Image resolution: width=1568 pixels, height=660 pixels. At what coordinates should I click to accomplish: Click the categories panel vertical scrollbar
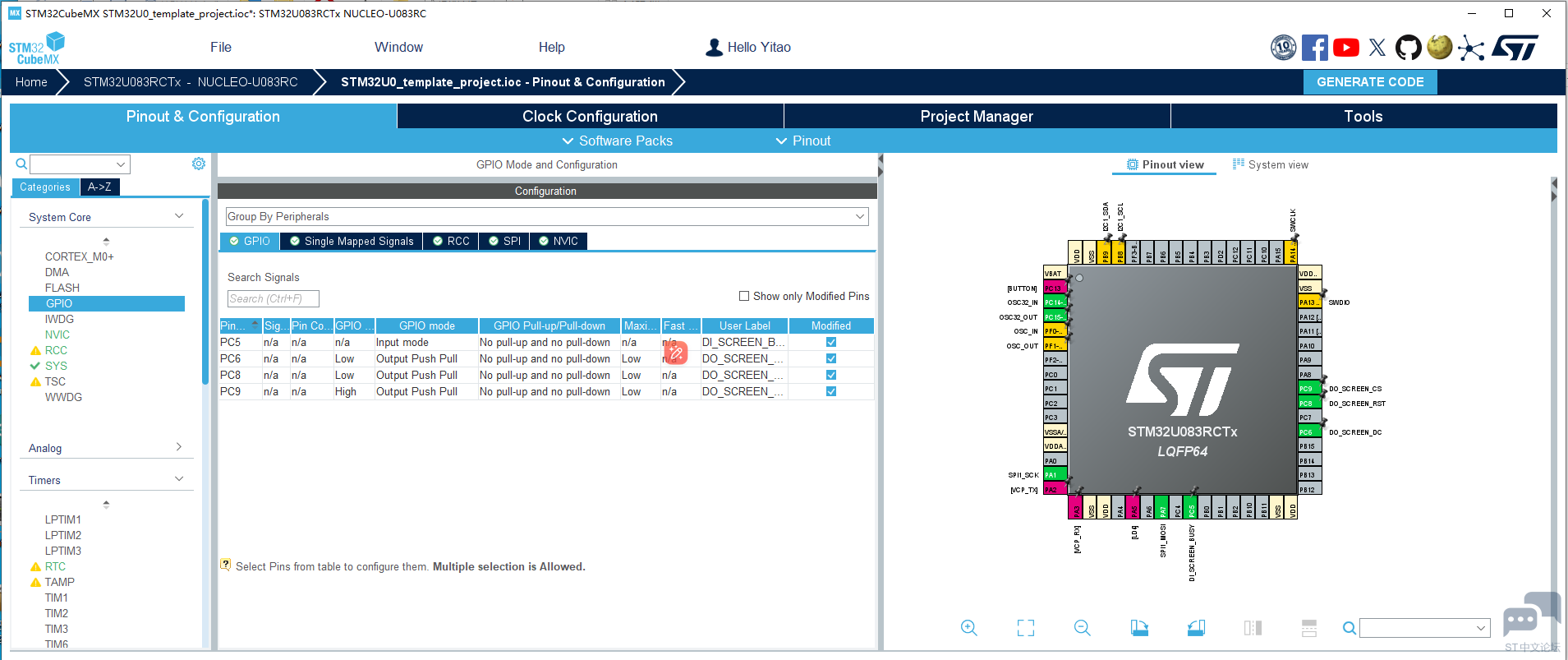click(x=205, y=292)
